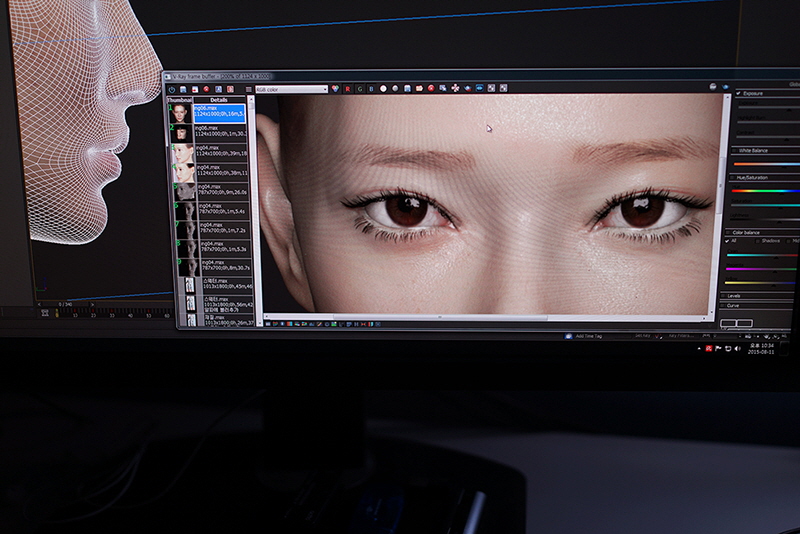Toggle the blue B channel view
Screen dimensions: 800x534
coord(371,89)
